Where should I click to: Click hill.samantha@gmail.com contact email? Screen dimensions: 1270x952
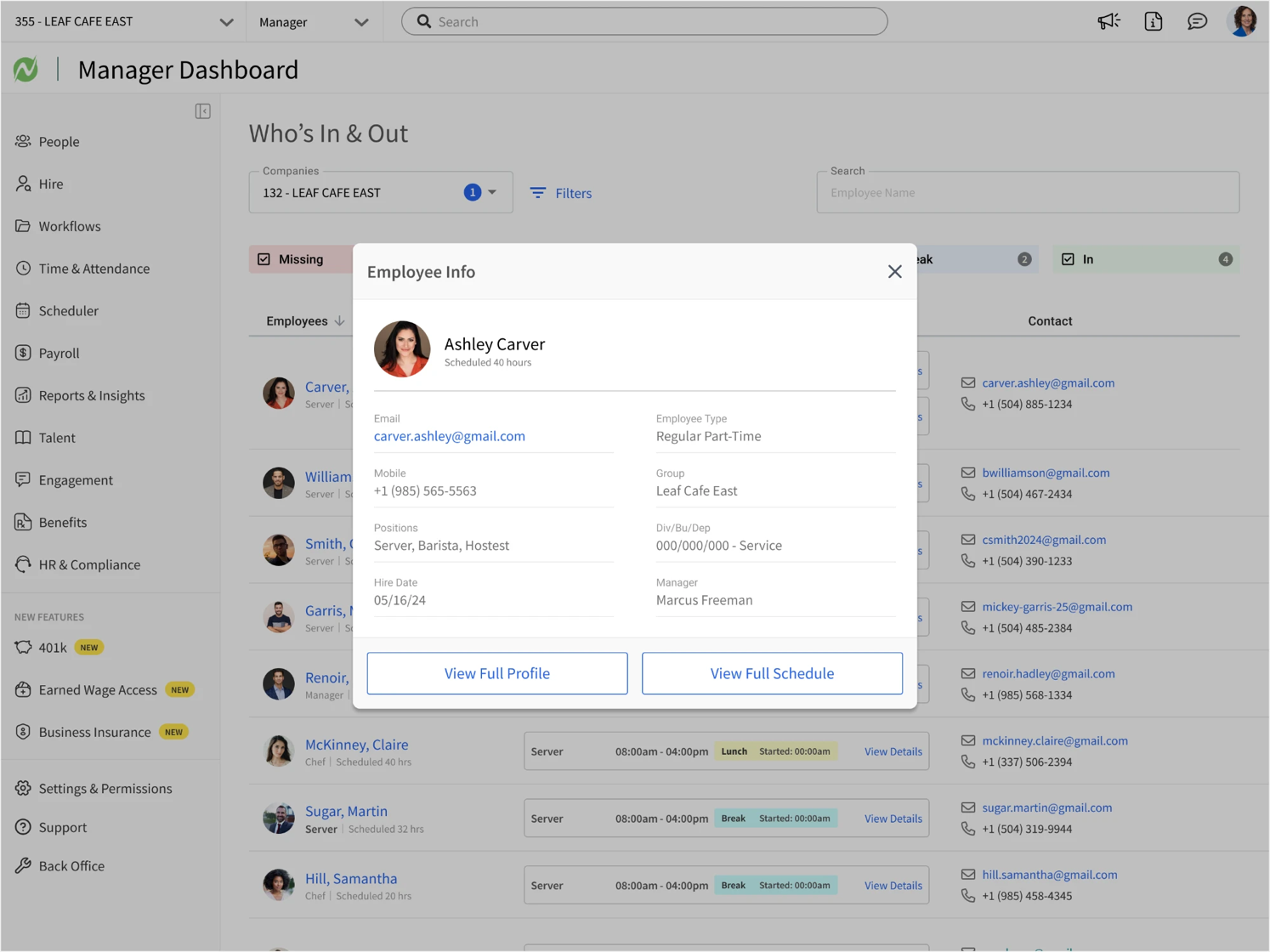click(1050, 875)
